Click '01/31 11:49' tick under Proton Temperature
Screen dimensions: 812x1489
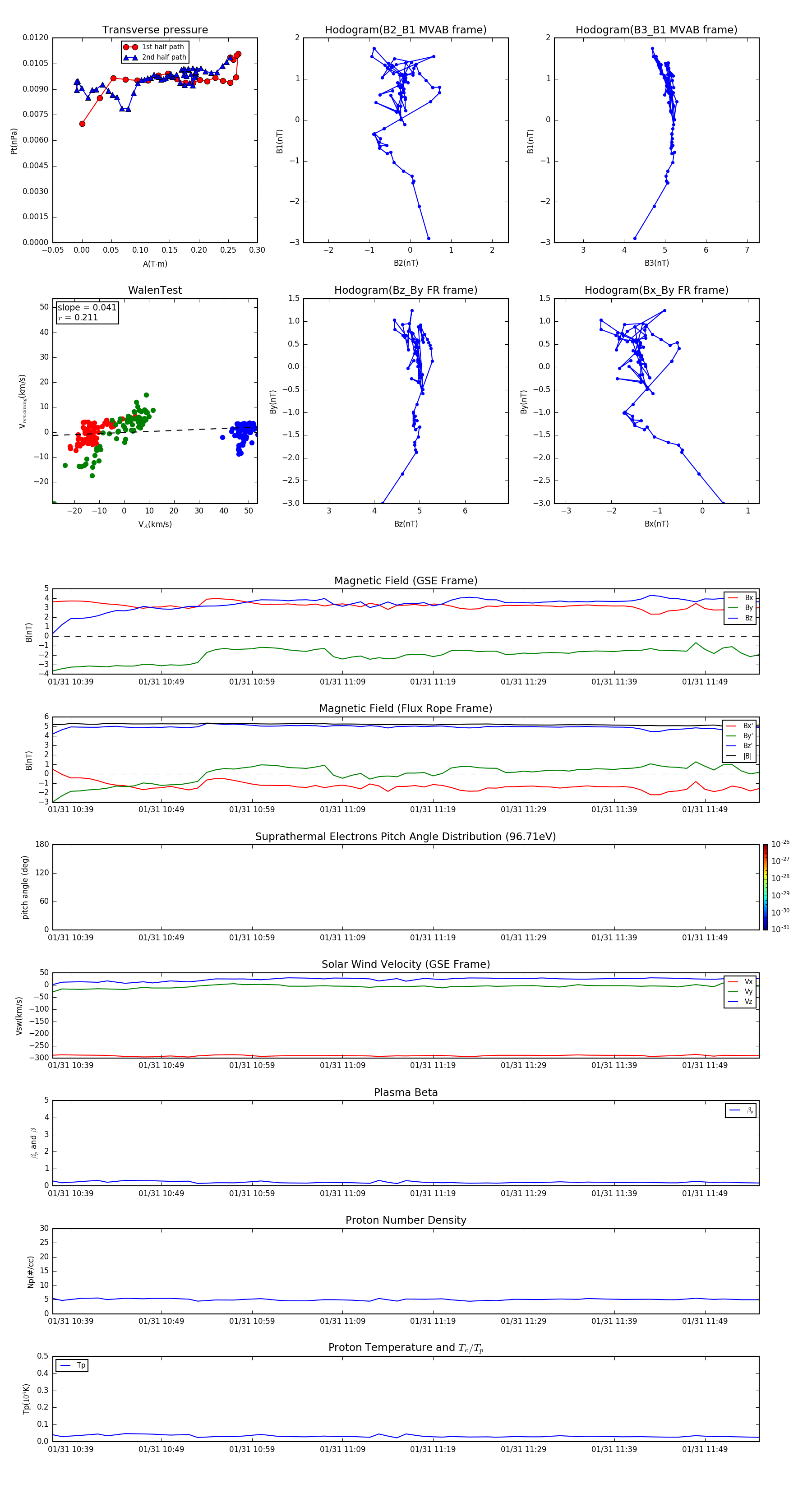705,1449
